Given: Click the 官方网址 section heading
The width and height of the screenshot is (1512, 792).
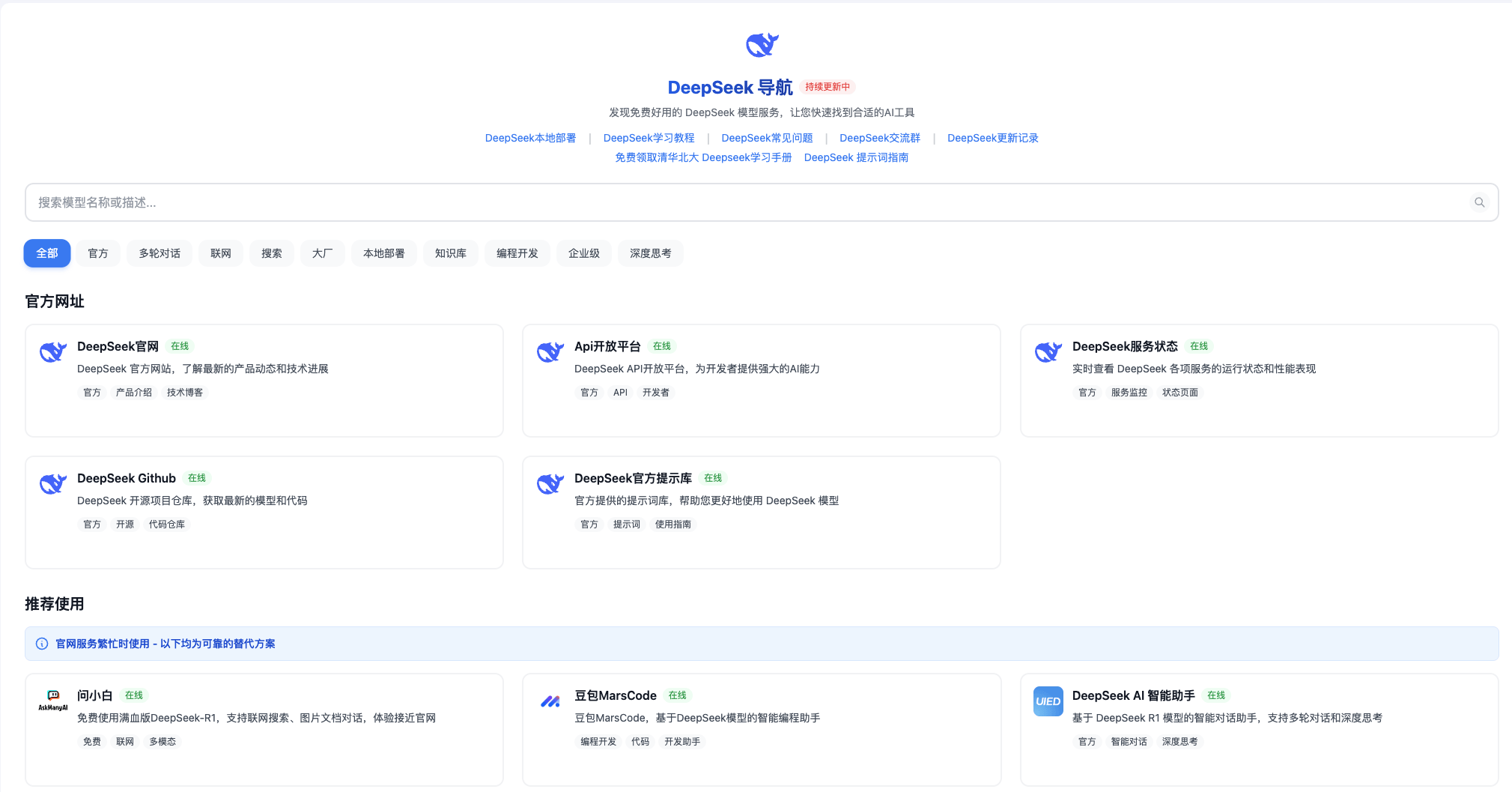Looking at the screenshot, I should tap(55, 301).
